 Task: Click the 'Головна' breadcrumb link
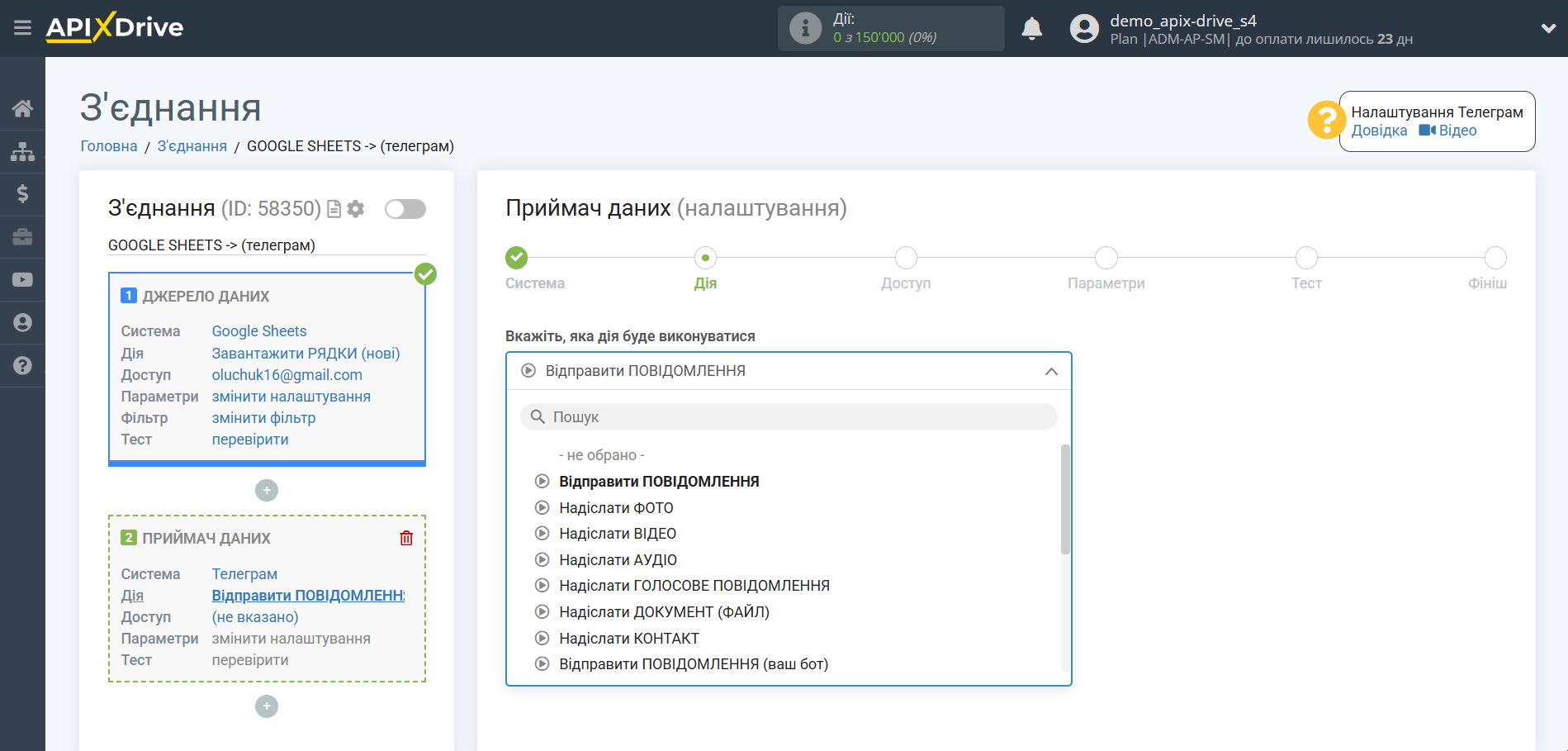tap(109, 146)
